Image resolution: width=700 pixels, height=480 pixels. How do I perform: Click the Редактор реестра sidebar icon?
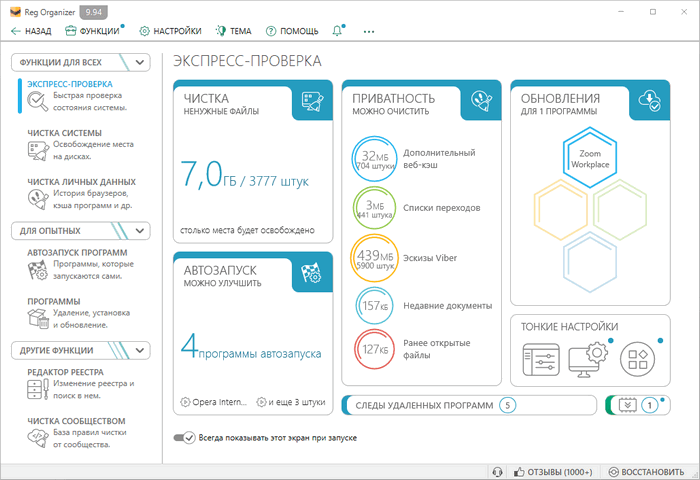tap(38, 389)
